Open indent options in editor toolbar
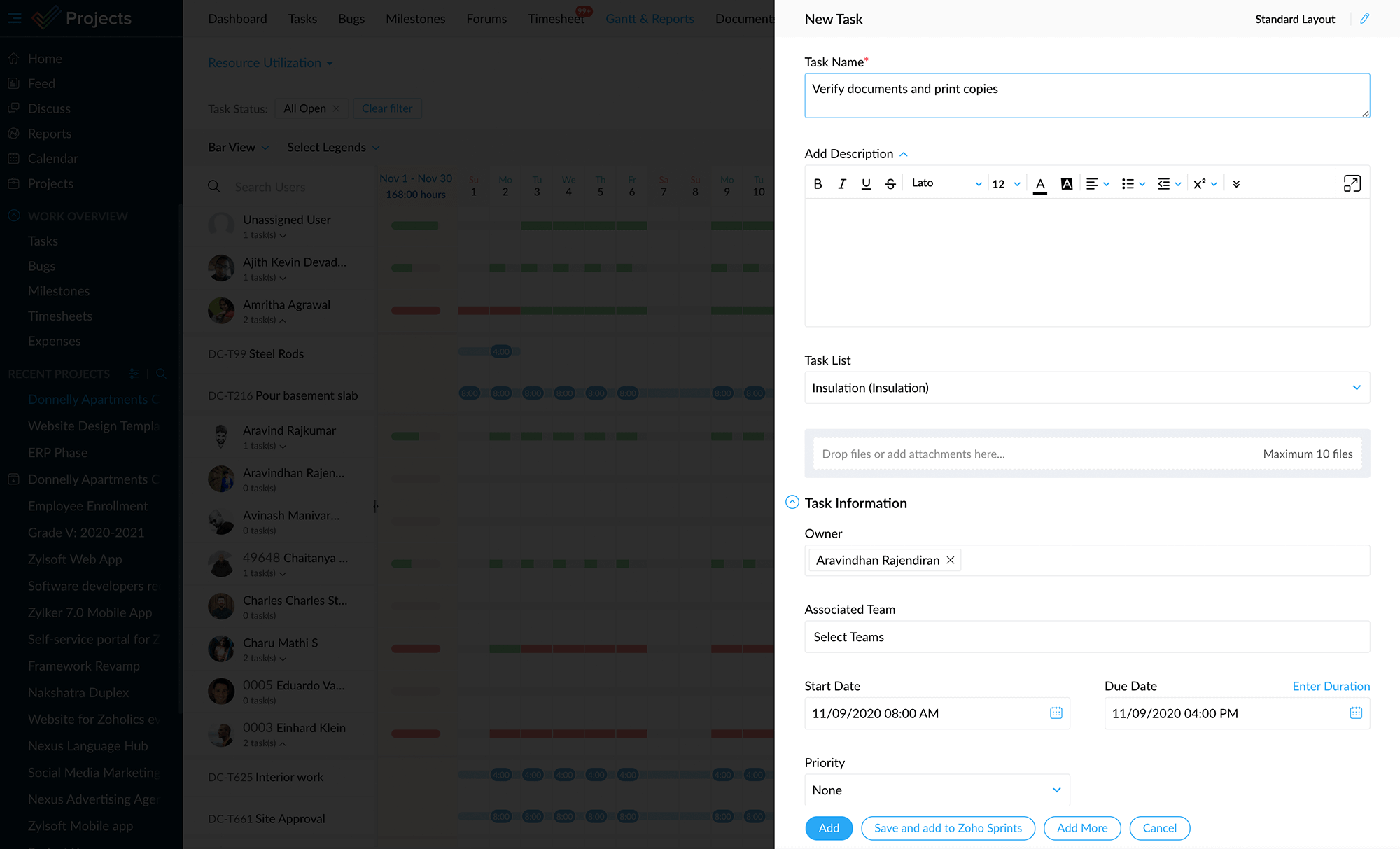1400x849 pixels. click(x=1170, y=183)
